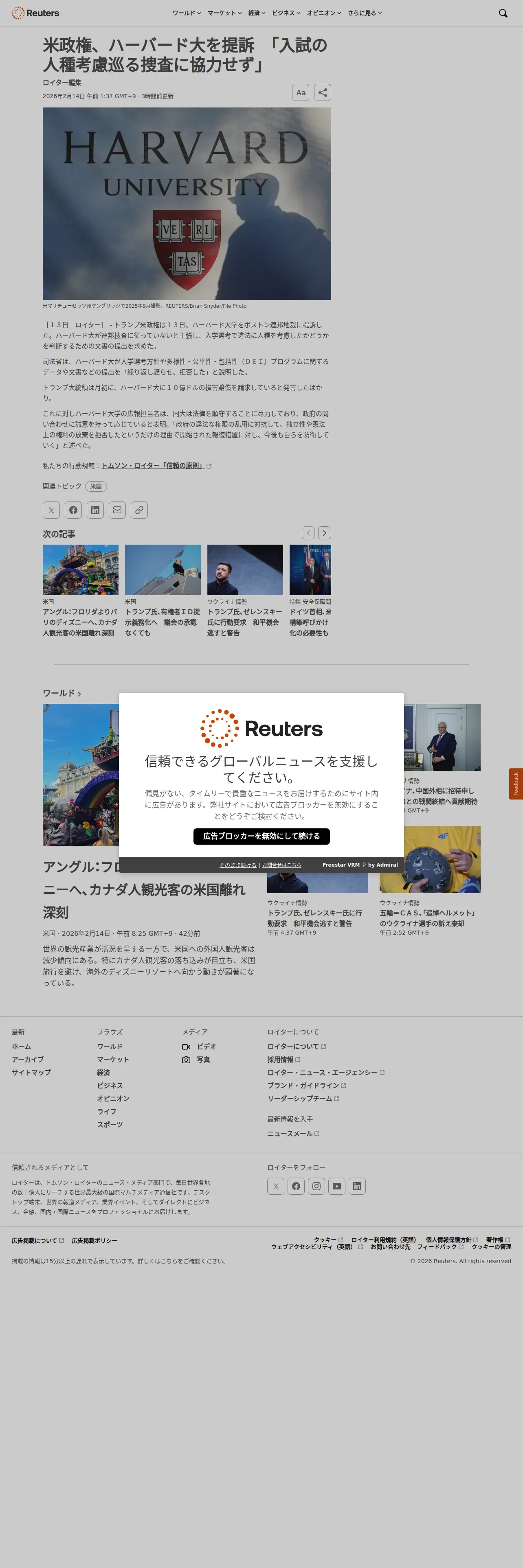The height and width of the screenshot is (1568, 523).
Task: Click そのまま続ける link in popup
Action: pyautogui.click(x=238, y=865)
